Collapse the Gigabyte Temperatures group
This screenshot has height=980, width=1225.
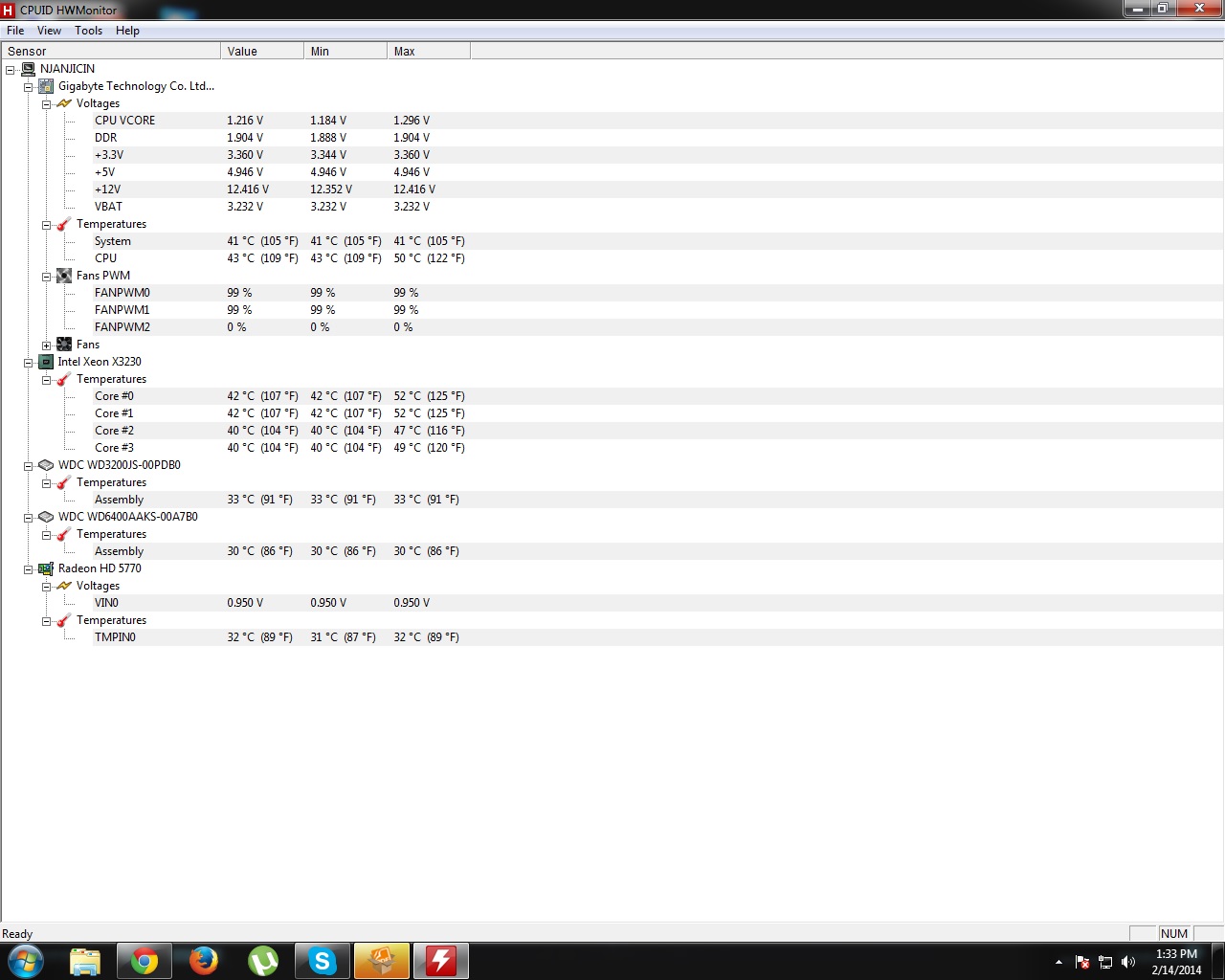46,225
